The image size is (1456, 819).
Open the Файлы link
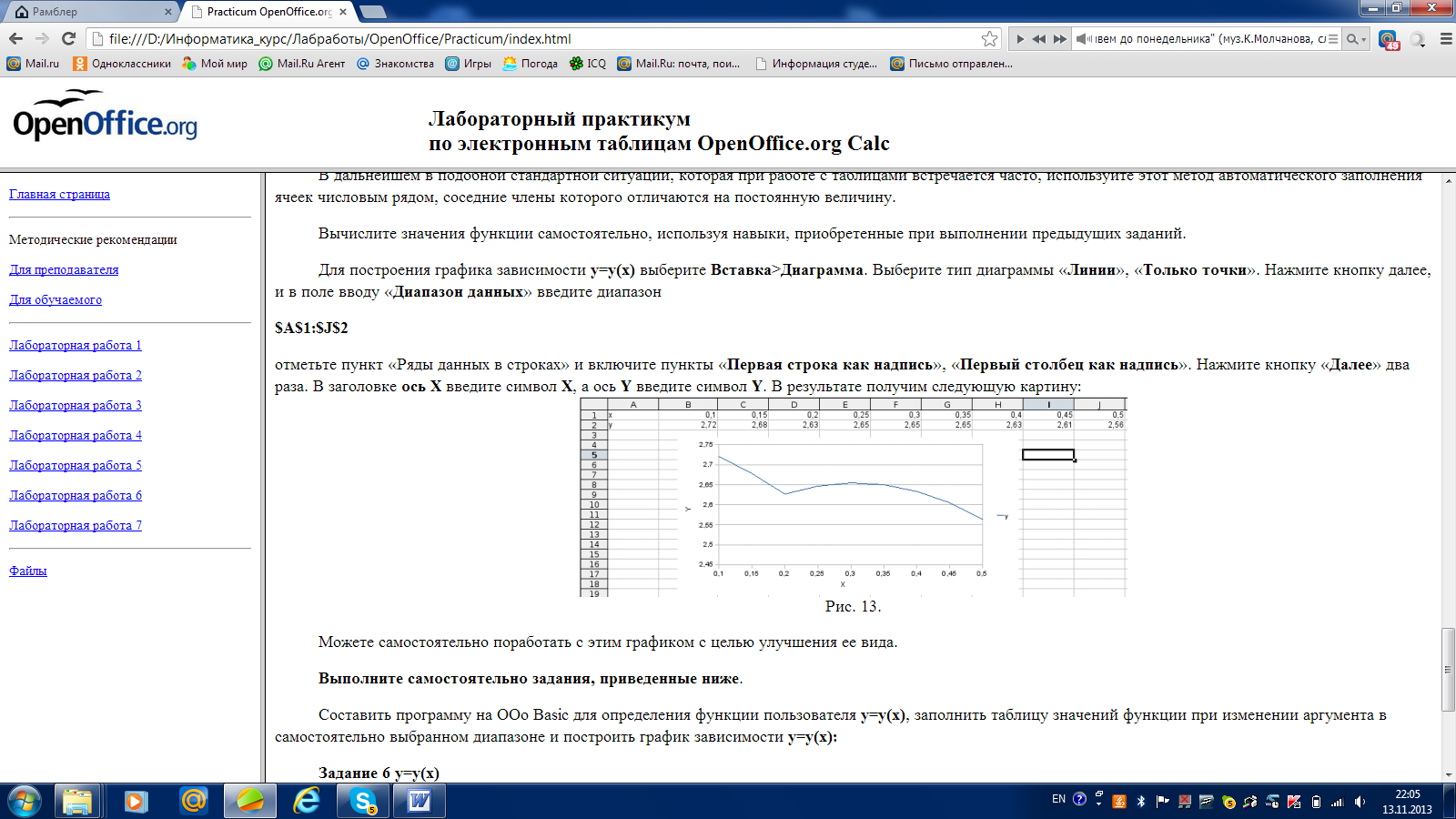coord(28,571)
